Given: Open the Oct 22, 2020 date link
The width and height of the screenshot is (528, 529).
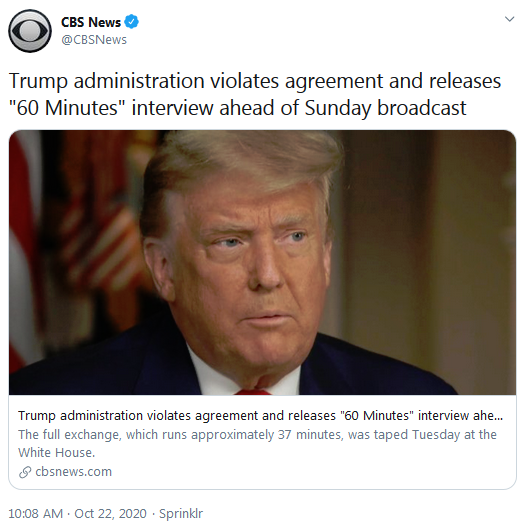Looking at the screenshot, I should point(110,513).
